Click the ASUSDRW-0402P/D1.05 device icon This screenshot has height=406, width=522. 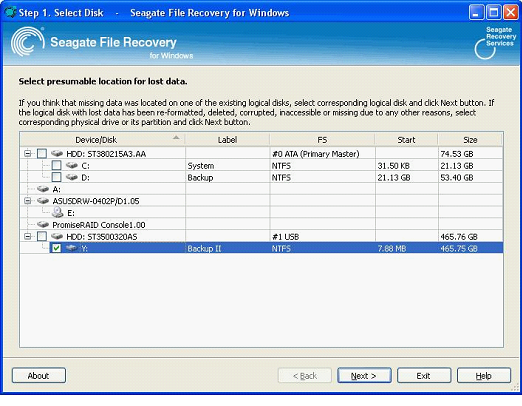(43, 201)
